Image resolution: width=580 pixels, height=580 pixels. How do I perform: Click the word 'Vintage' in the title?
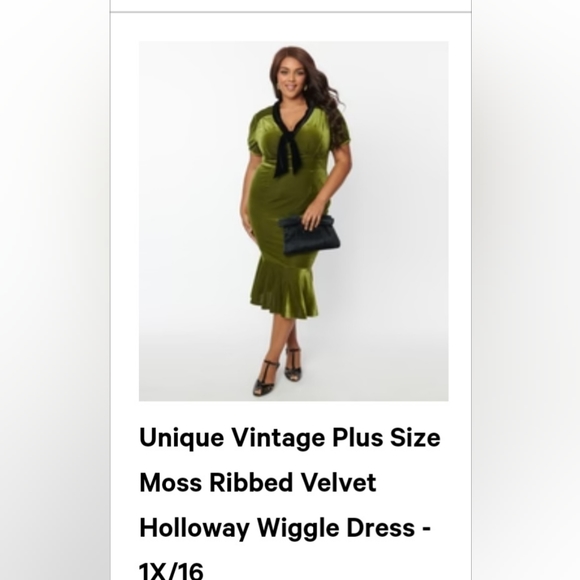point(279,438)
